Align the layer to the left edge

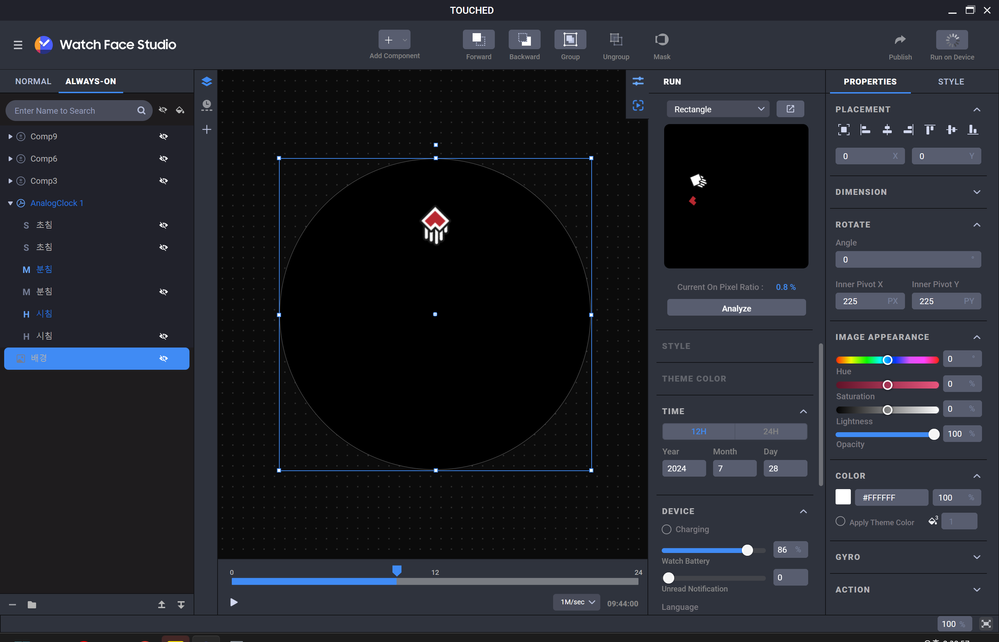pyautogui.click(x=865, y=130)
